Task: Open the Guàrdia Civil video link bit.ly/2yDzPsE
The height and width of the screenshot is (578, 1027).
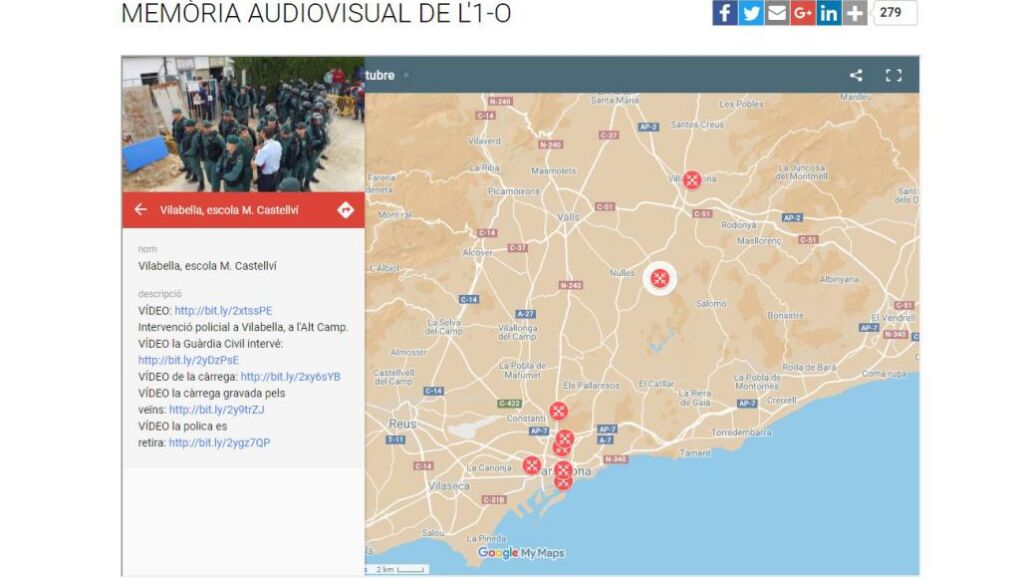Action: (x=188, y=360)
